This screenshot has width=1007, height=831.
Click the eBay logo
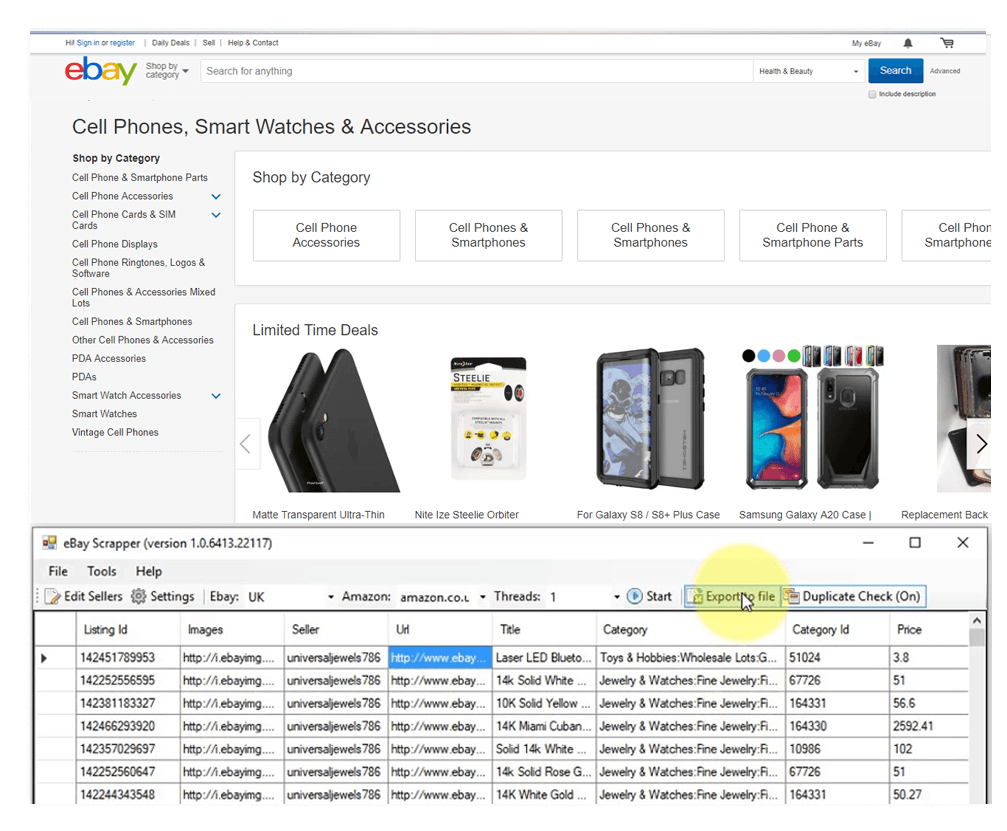101,70
